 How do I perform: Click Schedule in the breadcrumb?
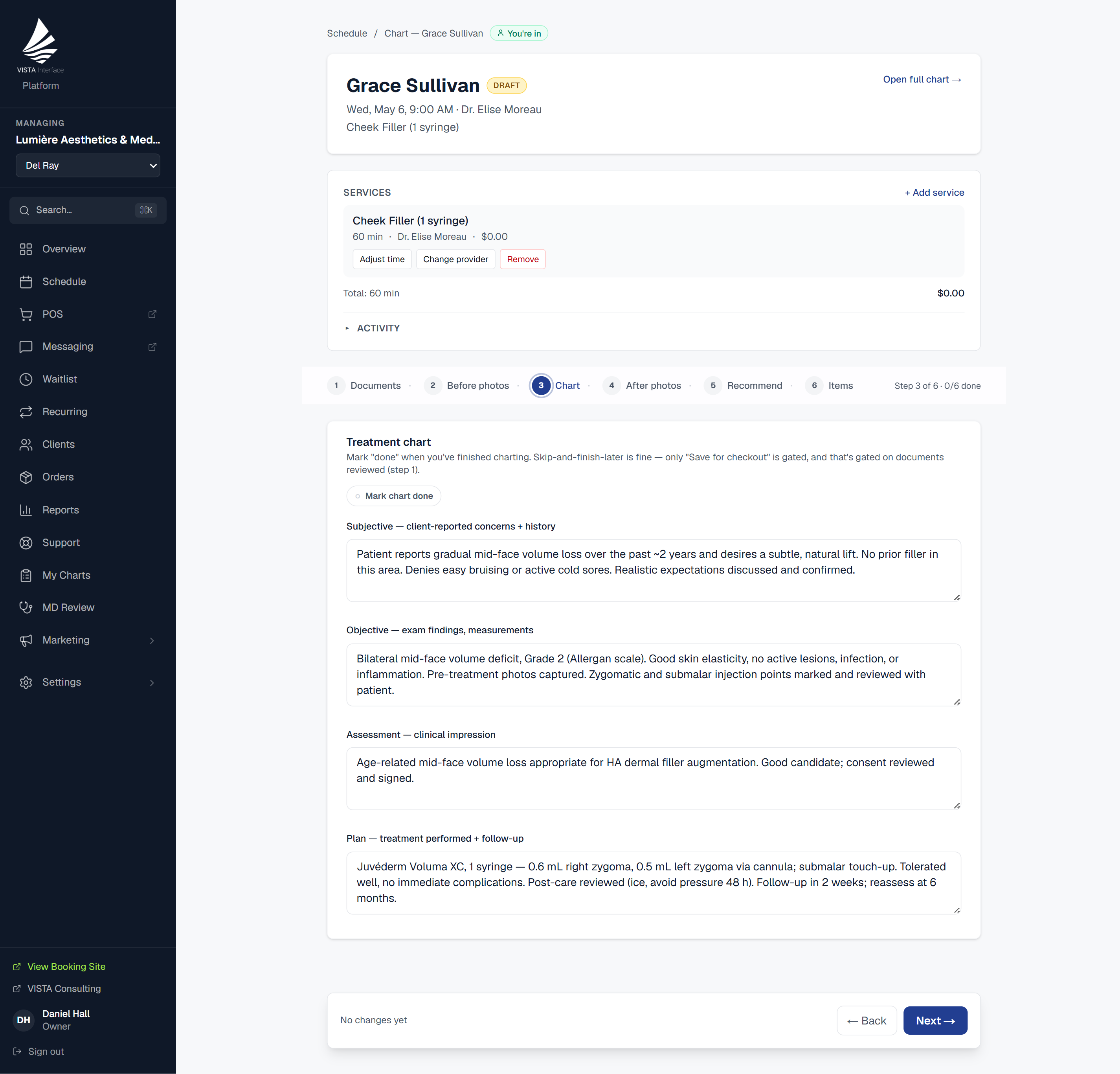coord(347,33)
